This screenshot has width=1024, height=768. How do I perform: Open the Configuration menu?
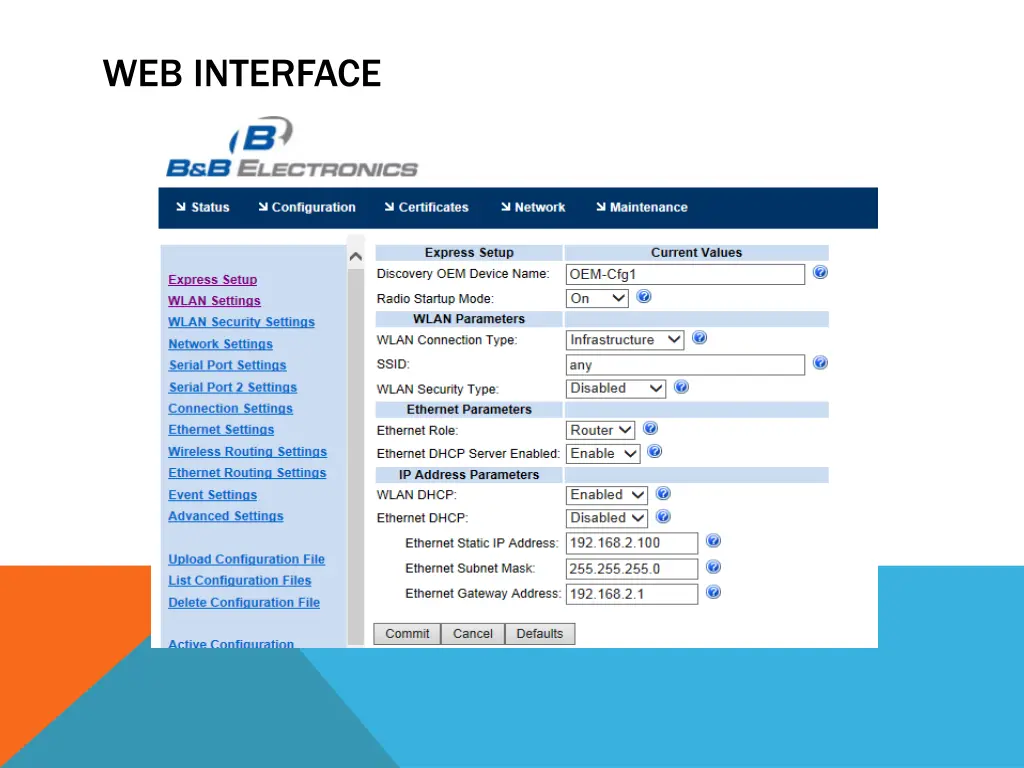[x=307, y=207]
